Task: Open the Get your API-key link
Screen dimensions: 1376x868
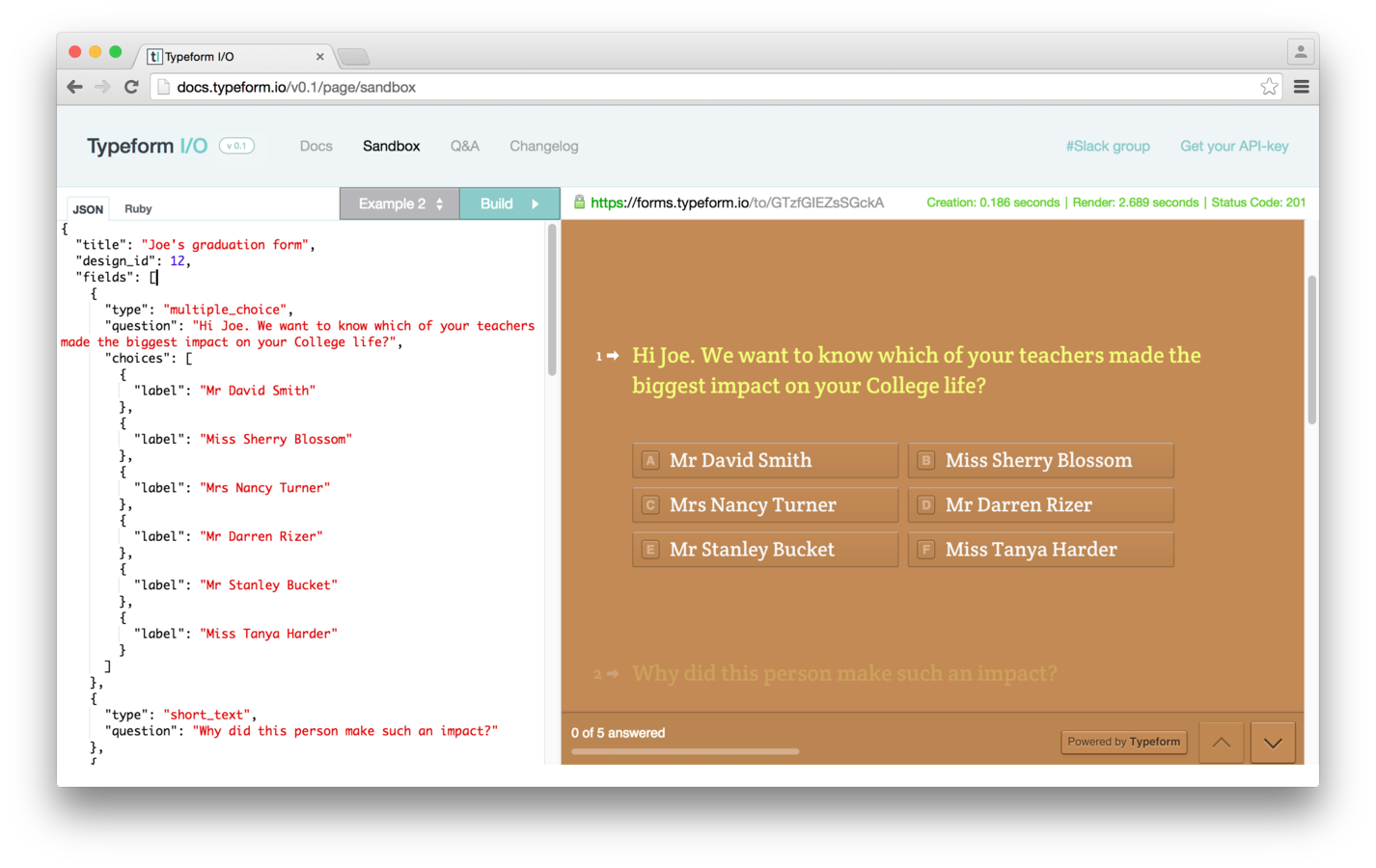Action: tap(1234, 147)
